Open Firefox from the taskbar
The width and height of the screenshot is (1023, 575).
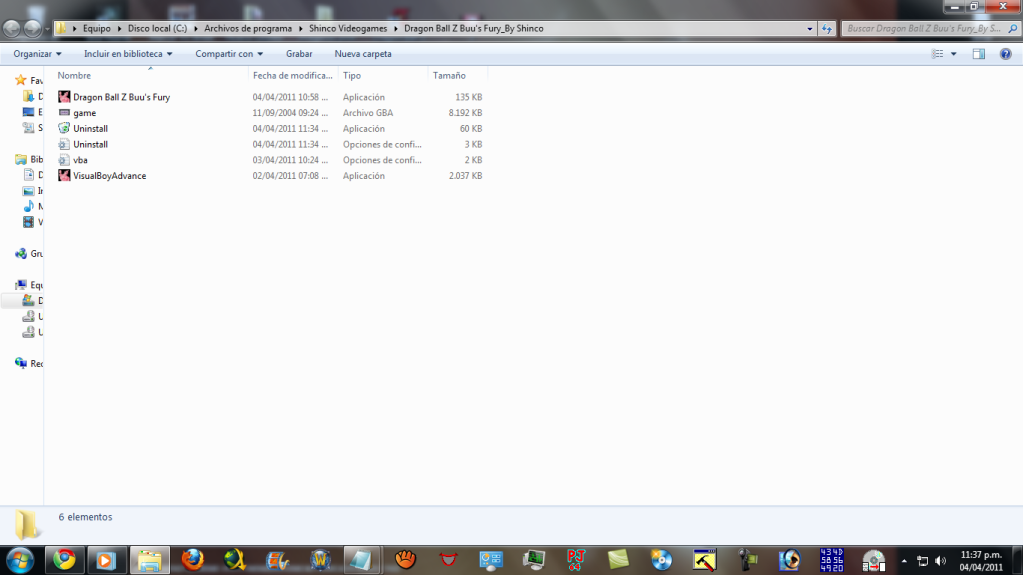coord(192,560)
